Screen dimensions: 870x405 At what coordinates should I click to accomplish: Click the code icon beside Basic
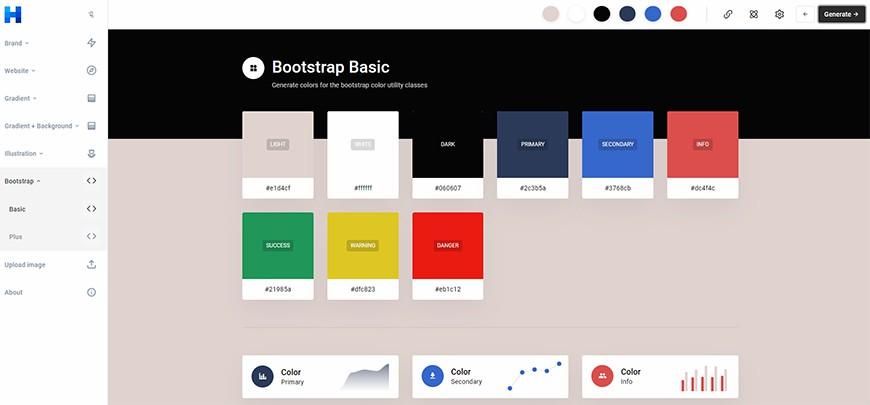pyautogui.click(x=92, y=209)
